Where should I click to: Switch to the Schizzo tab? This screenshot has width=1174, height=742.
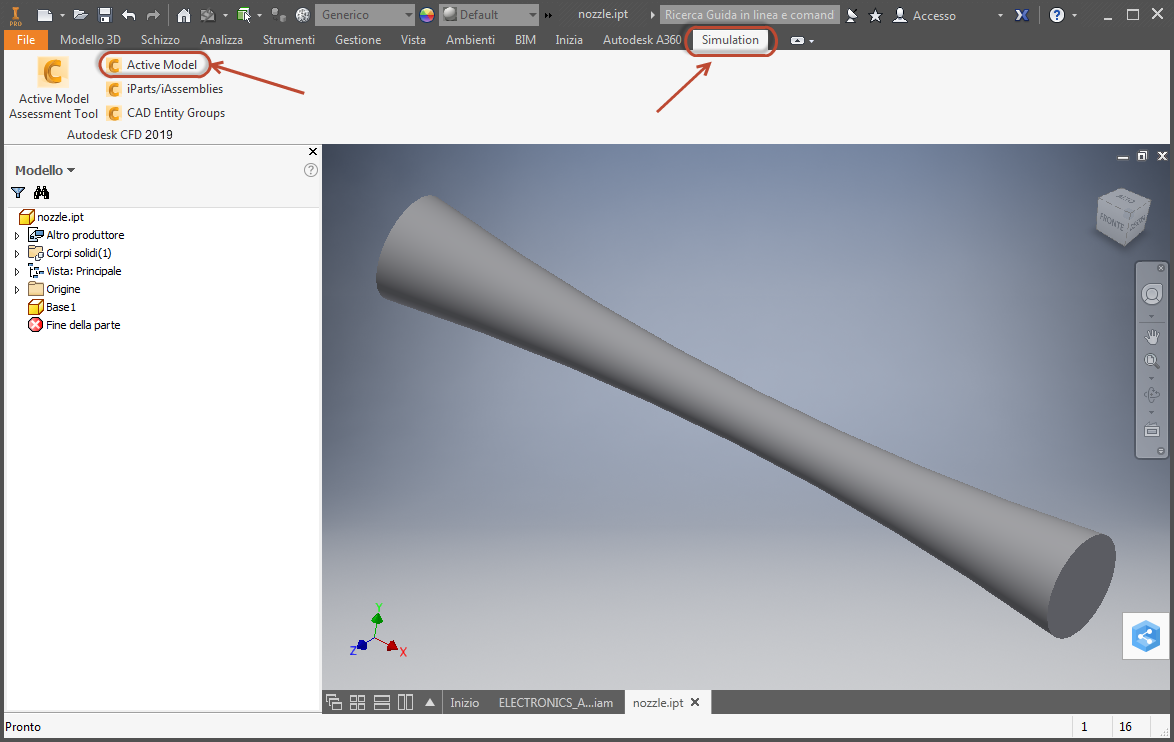[160, 40]
